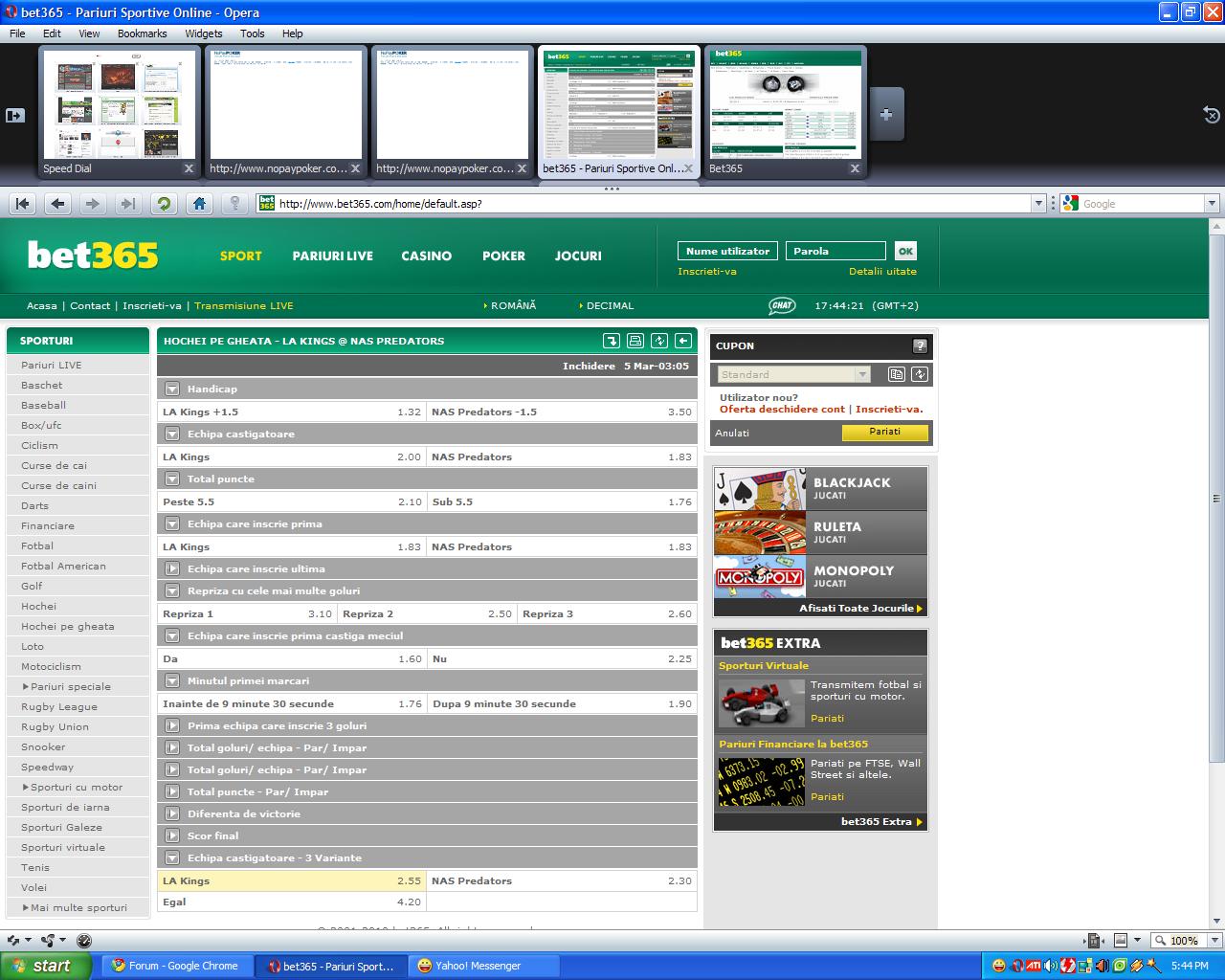Switch to Forum - Google Chrome taskbar button
The width and height of the screenshot is (1225, 980).
(176, 966)
